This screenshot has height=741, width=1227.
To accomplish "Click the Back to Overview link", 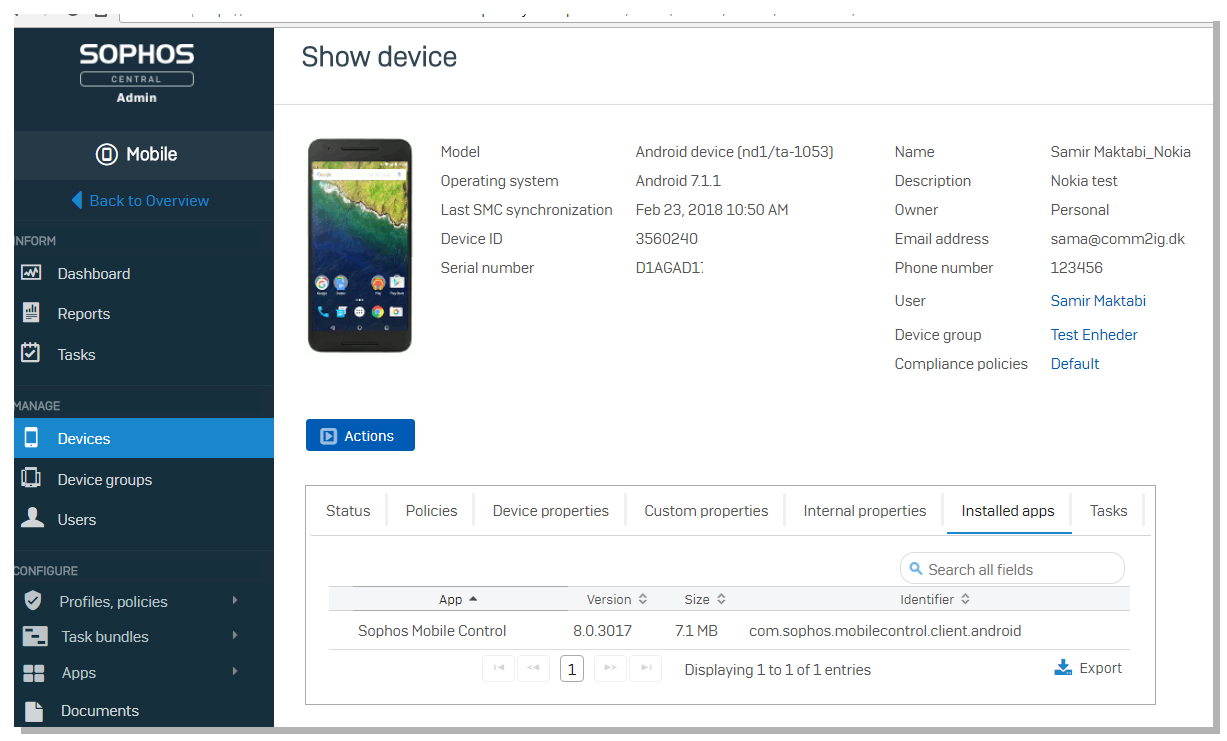I will tap(149, 200).
